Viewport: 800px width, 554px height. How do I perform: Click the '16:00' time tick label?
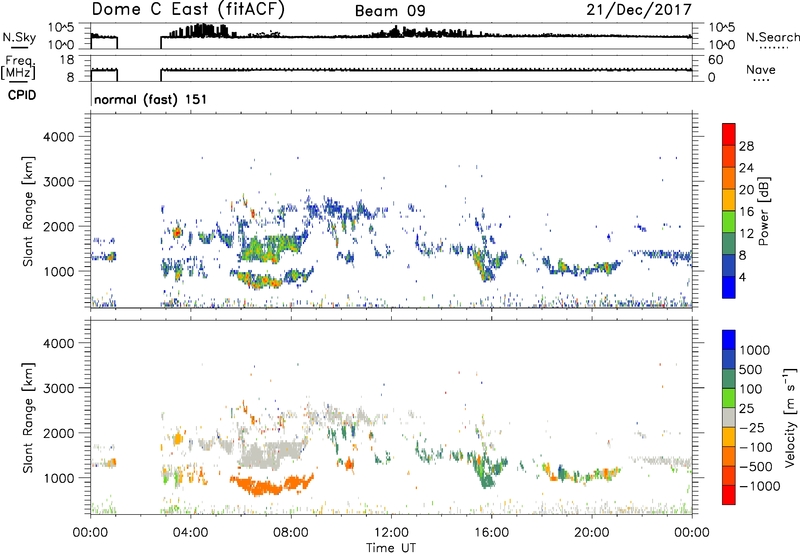tap(491, 533)
